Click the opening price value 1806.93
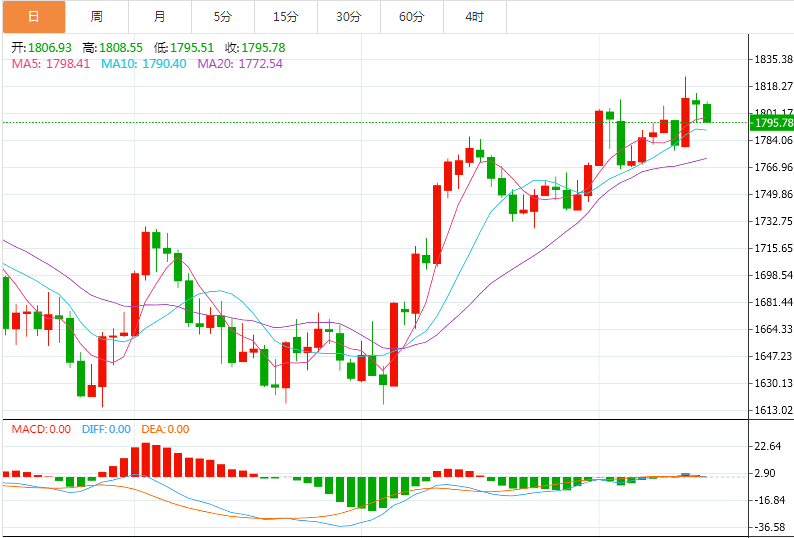The width and height of the screenshot is (794, 538). tap(50, 48)
